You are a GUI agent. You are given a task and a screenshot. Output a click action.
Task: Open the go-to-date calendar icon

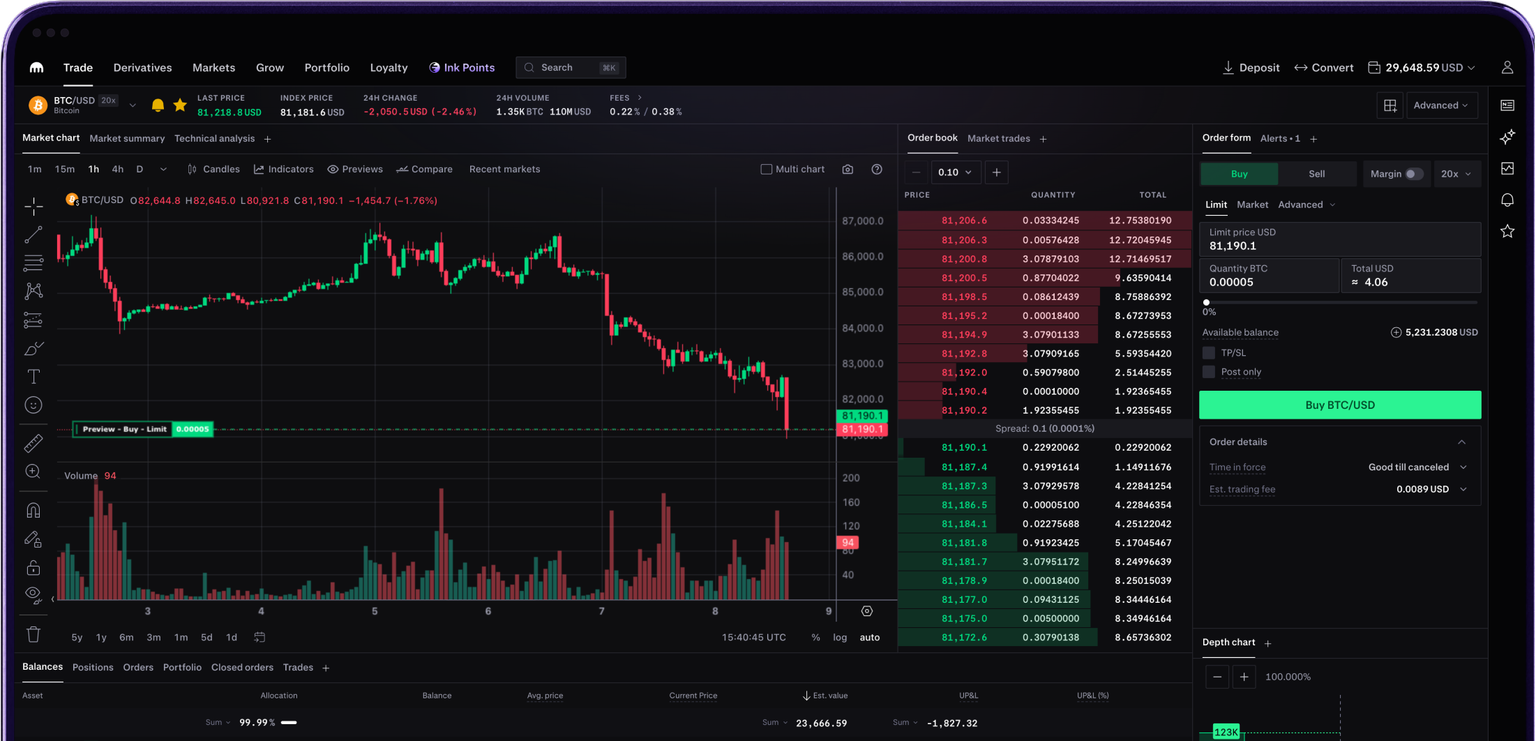pyautogui.click(x=260, y=637)
